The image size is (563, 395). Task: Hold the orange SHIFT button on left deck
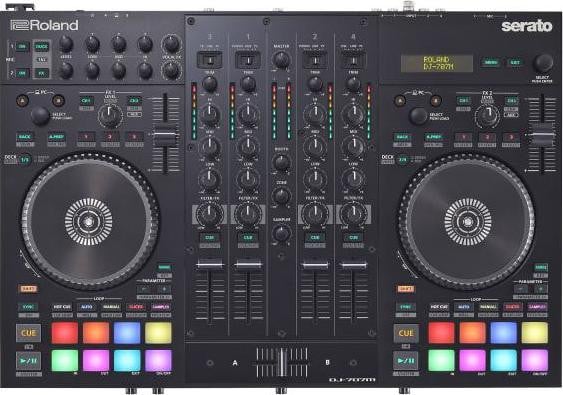point(28,289)
